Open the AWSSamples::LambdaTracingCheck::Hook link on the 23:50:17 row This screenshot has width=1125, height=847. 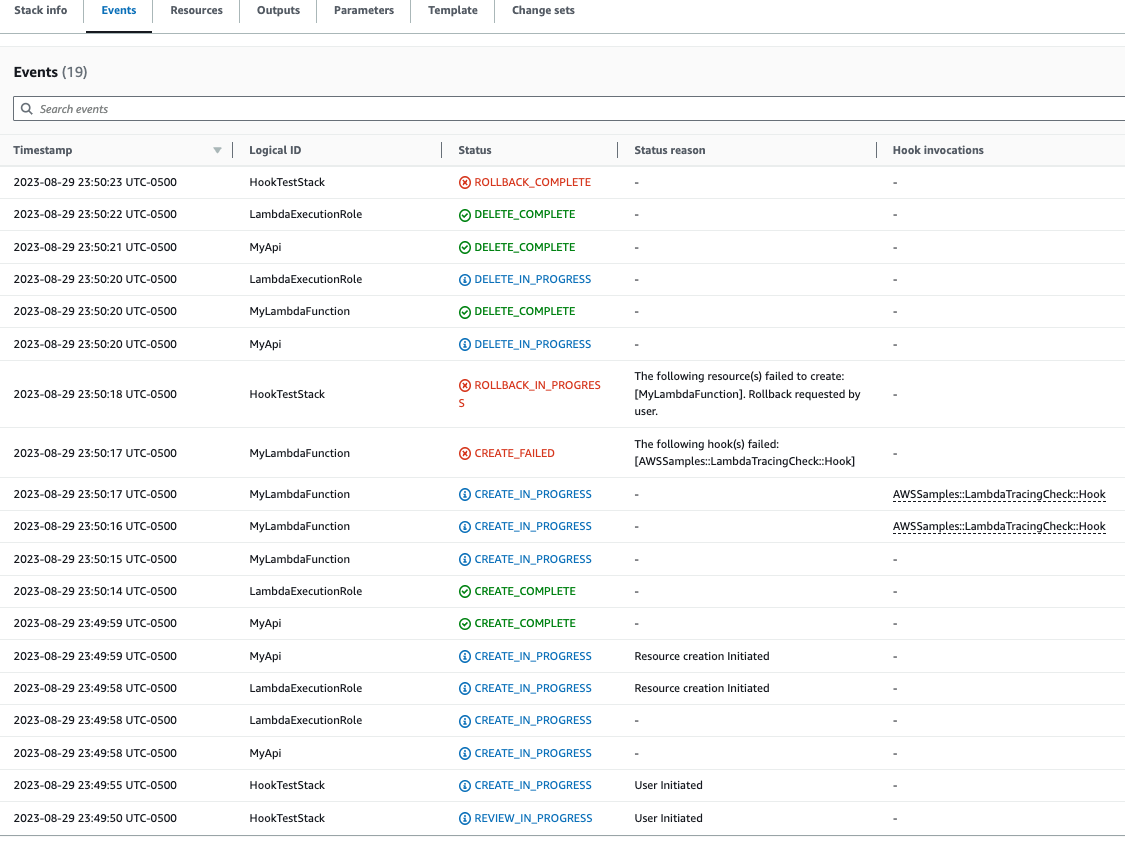click(999, 494)
